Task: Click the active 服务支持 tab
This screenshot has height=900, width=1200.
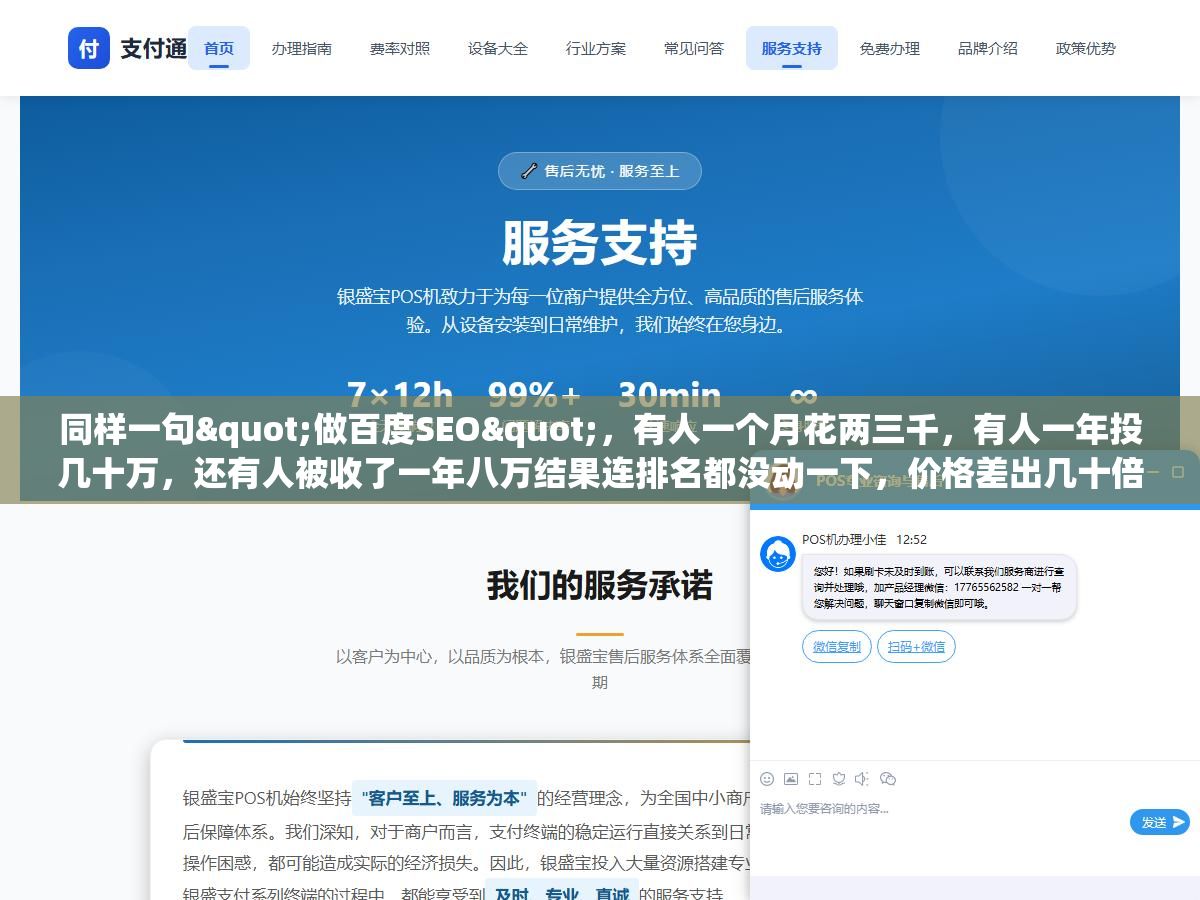Action: tap(791, 48)
